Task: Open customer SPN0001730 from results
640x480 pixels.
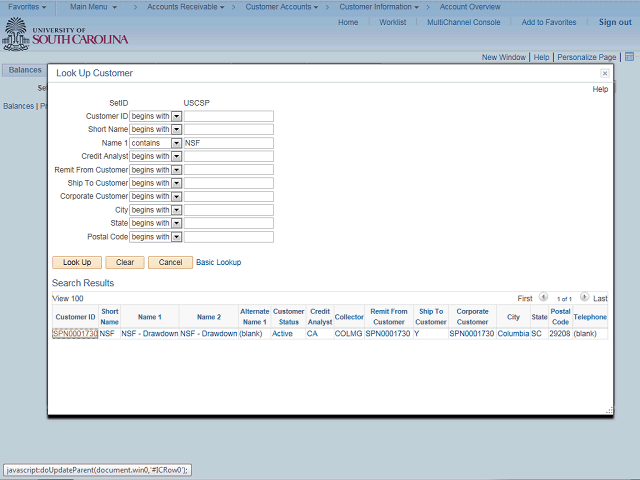Action: pyautogui.click(x=75, y=334)
